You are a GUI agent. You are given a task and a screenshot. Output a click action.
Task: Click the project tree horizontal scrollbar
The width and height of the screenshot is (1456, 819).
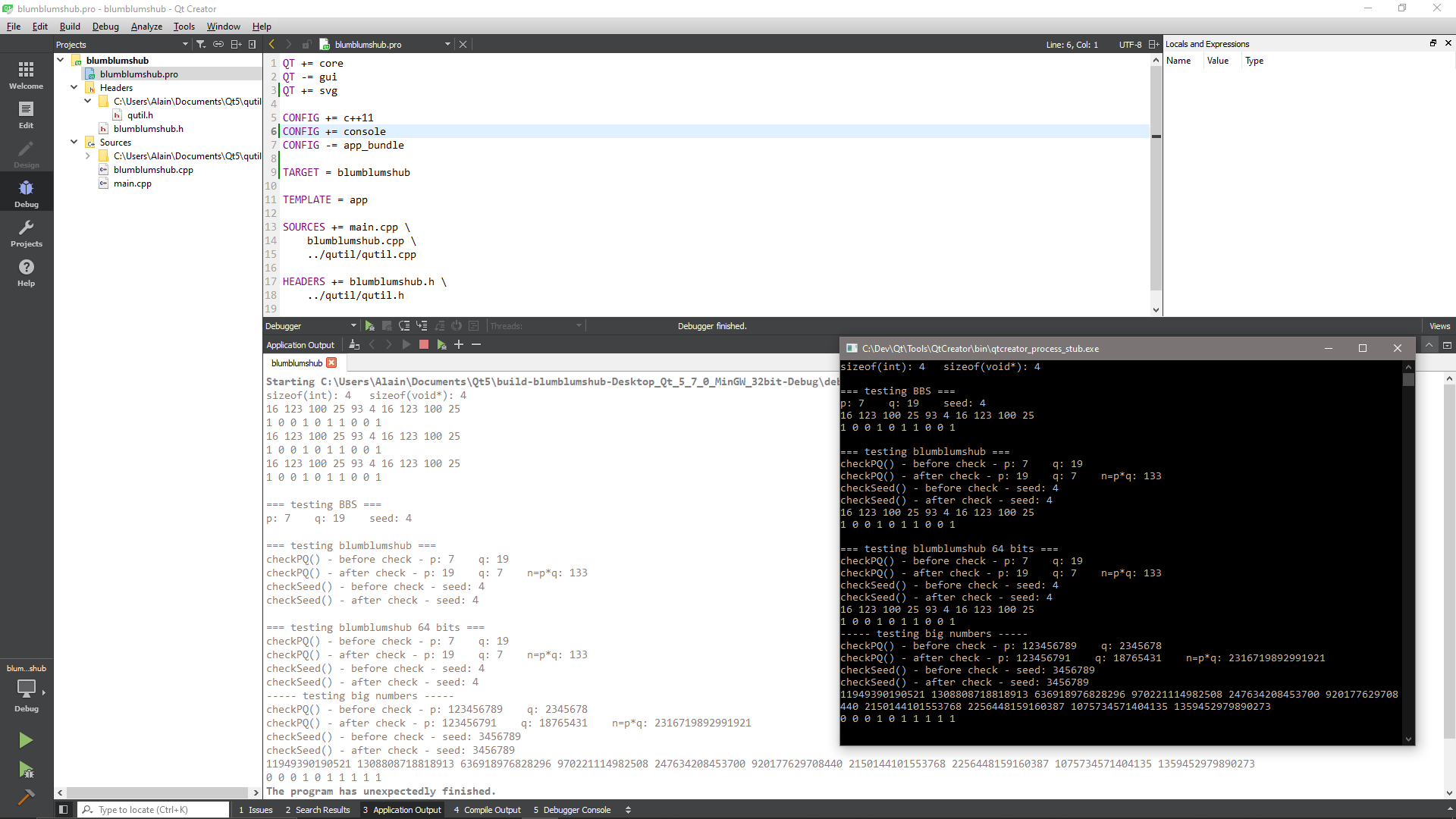tap(158, 792)
